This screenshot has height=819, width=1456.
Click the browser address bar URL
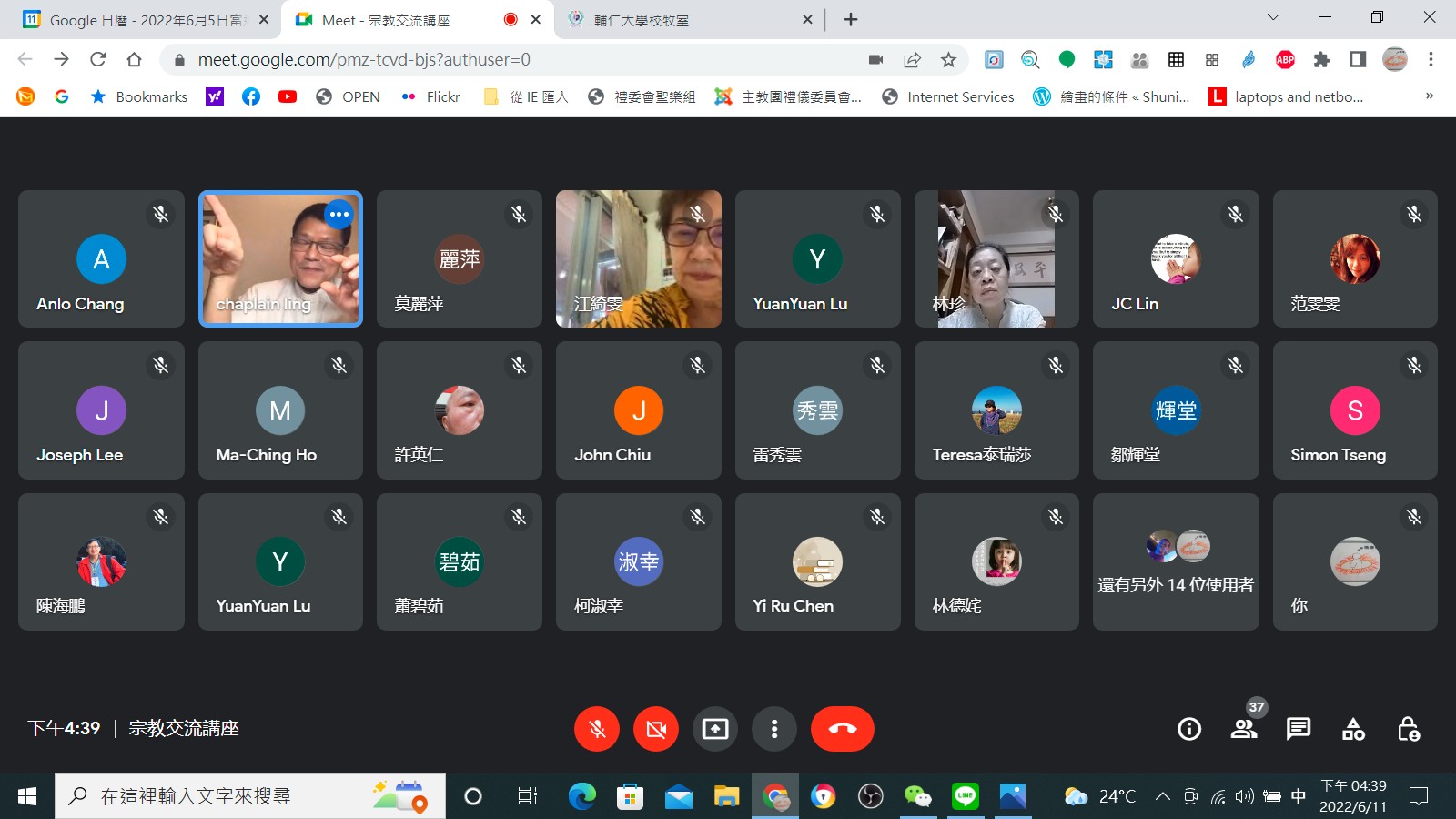(364, 60)
